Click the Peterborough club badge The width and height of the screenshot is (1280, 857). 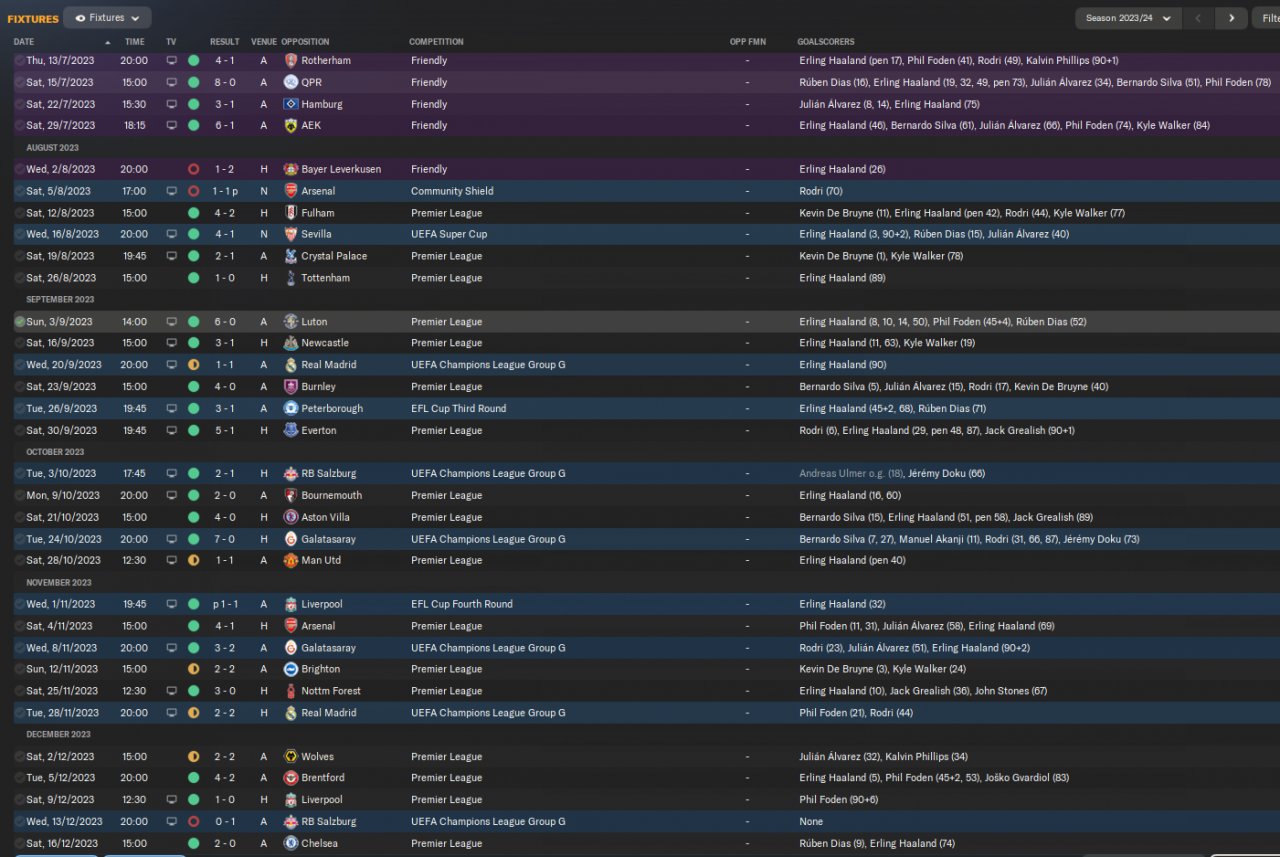coord(291,409)
